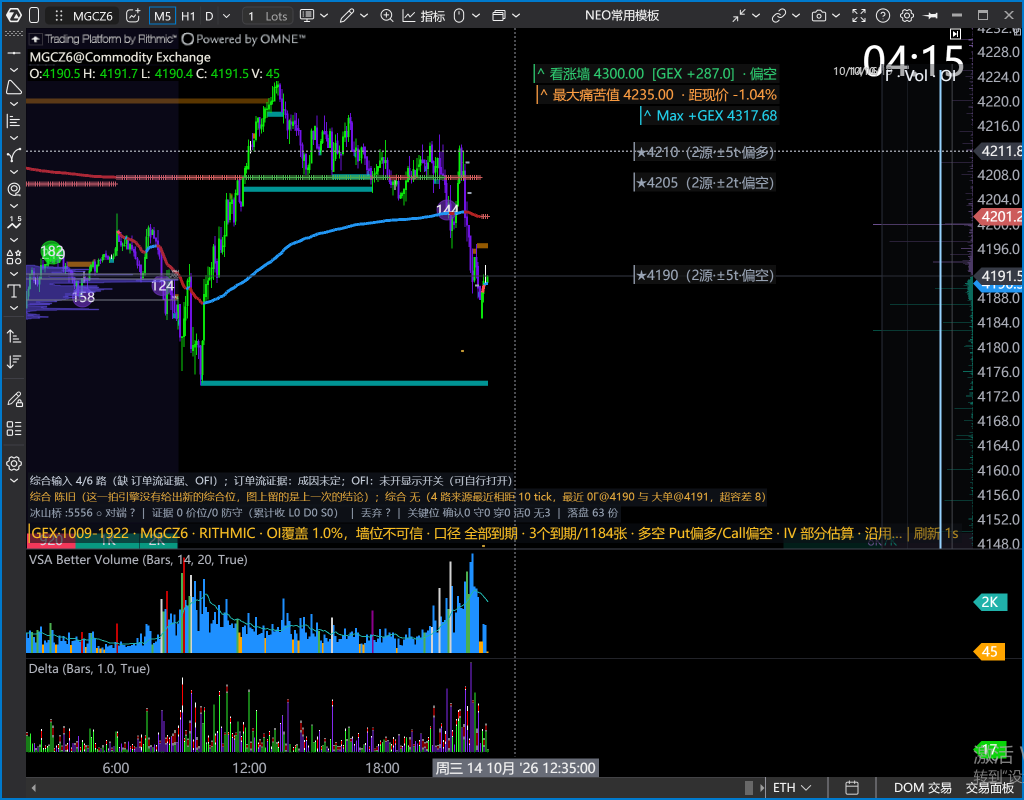
Task: Select the curve path drawing tool
Action: click(x=14, y=155)
